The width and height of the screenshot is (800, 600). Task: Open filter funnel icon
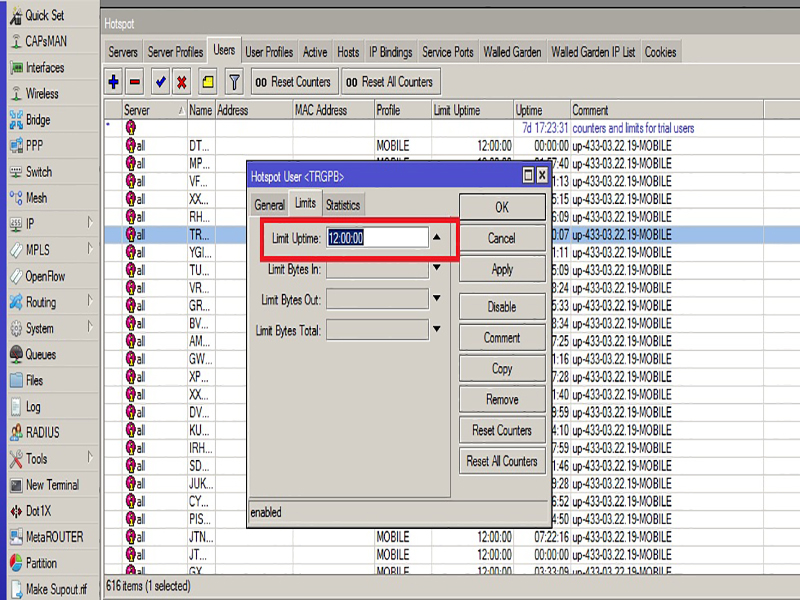point(234,82)
